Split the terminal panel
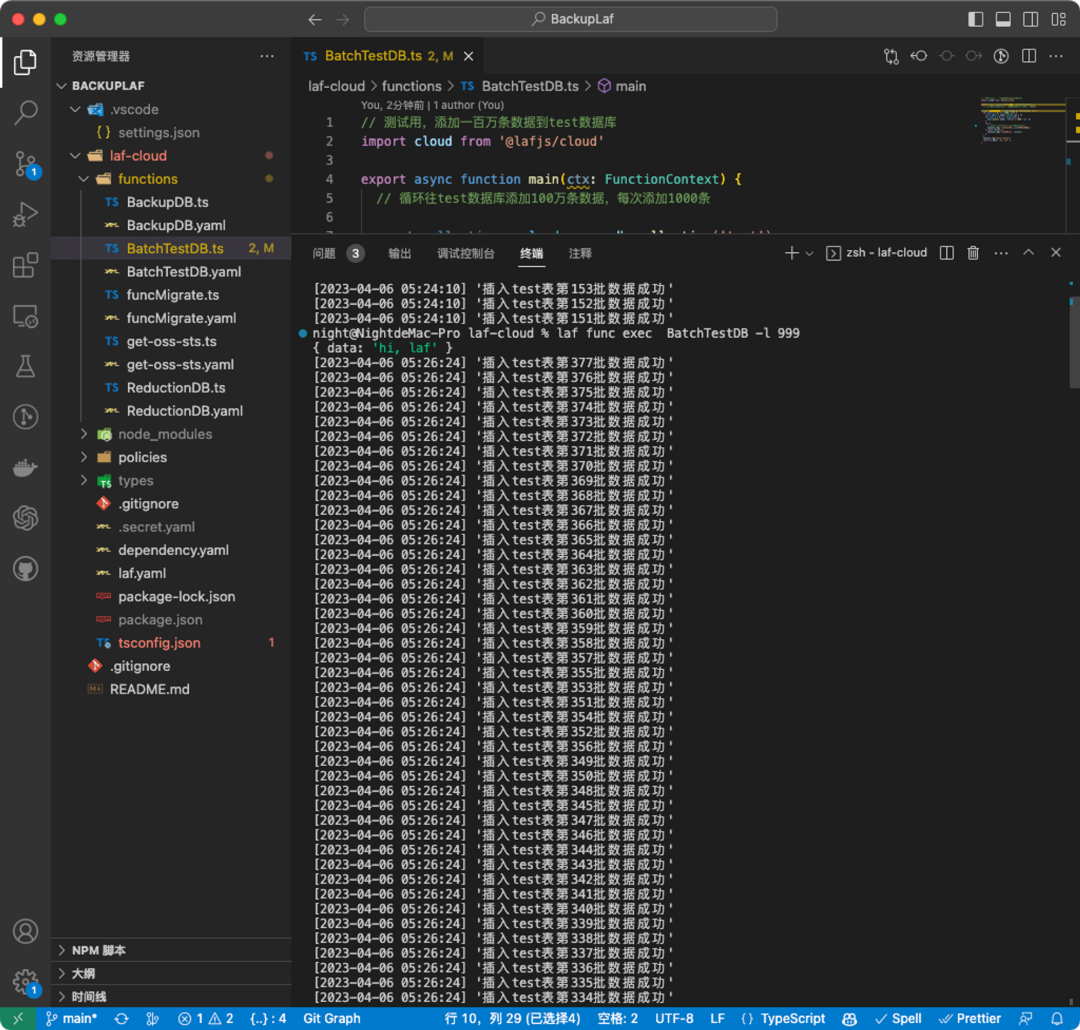The height and width of the screenshot is (1030, 1080). [947, 253]
